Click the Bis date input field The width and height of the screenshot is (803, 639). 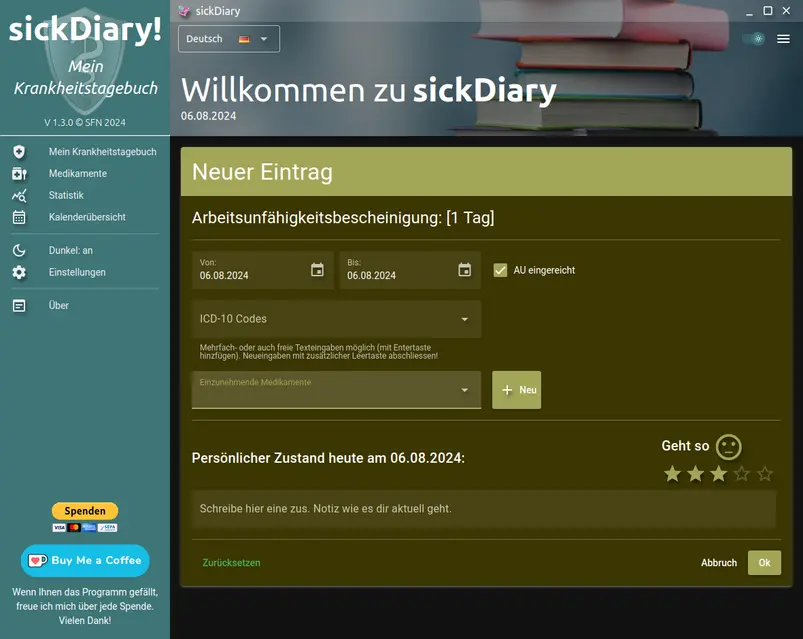410,270
